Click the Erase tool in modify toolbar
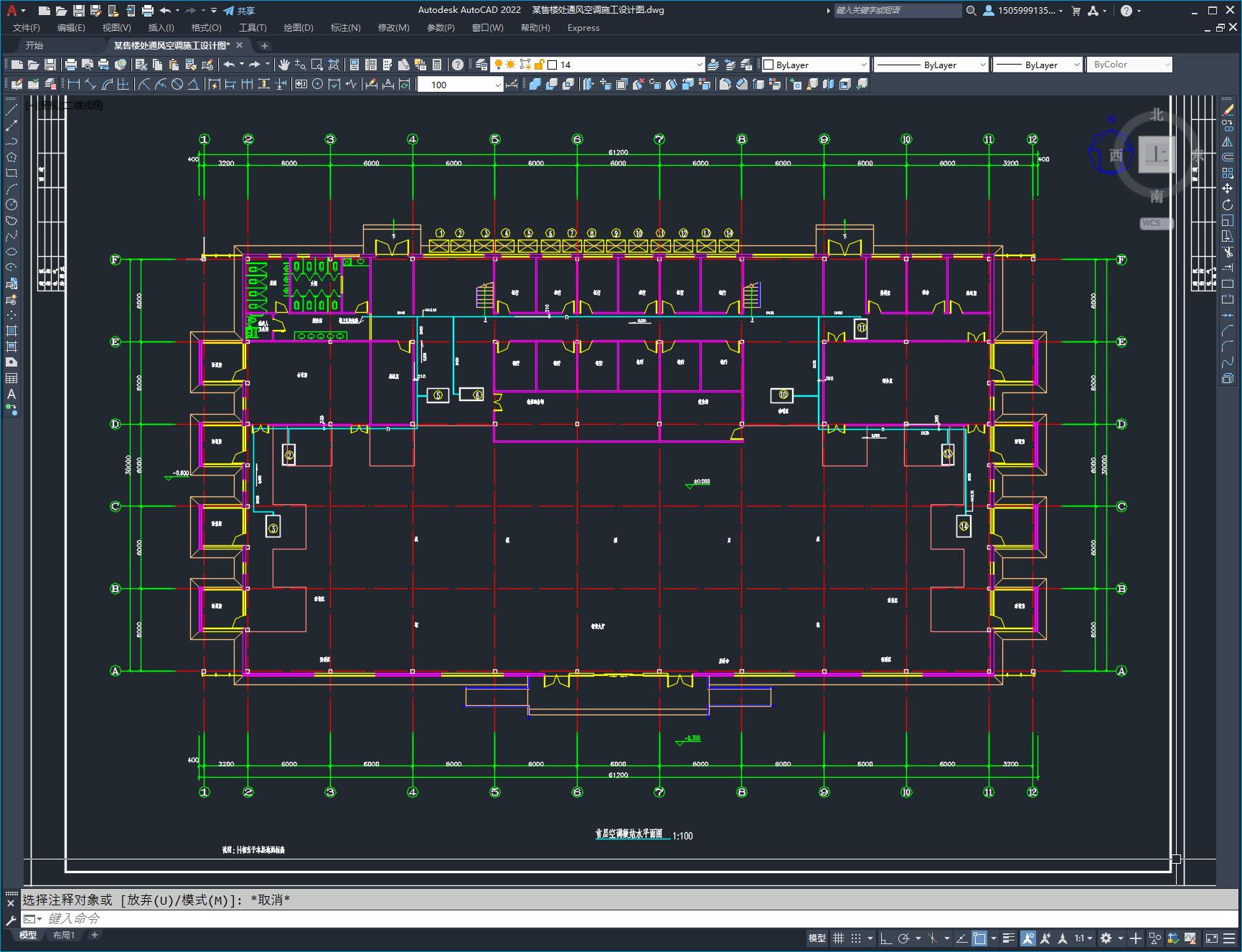The image size is (1242, 952). (1228, 110)
